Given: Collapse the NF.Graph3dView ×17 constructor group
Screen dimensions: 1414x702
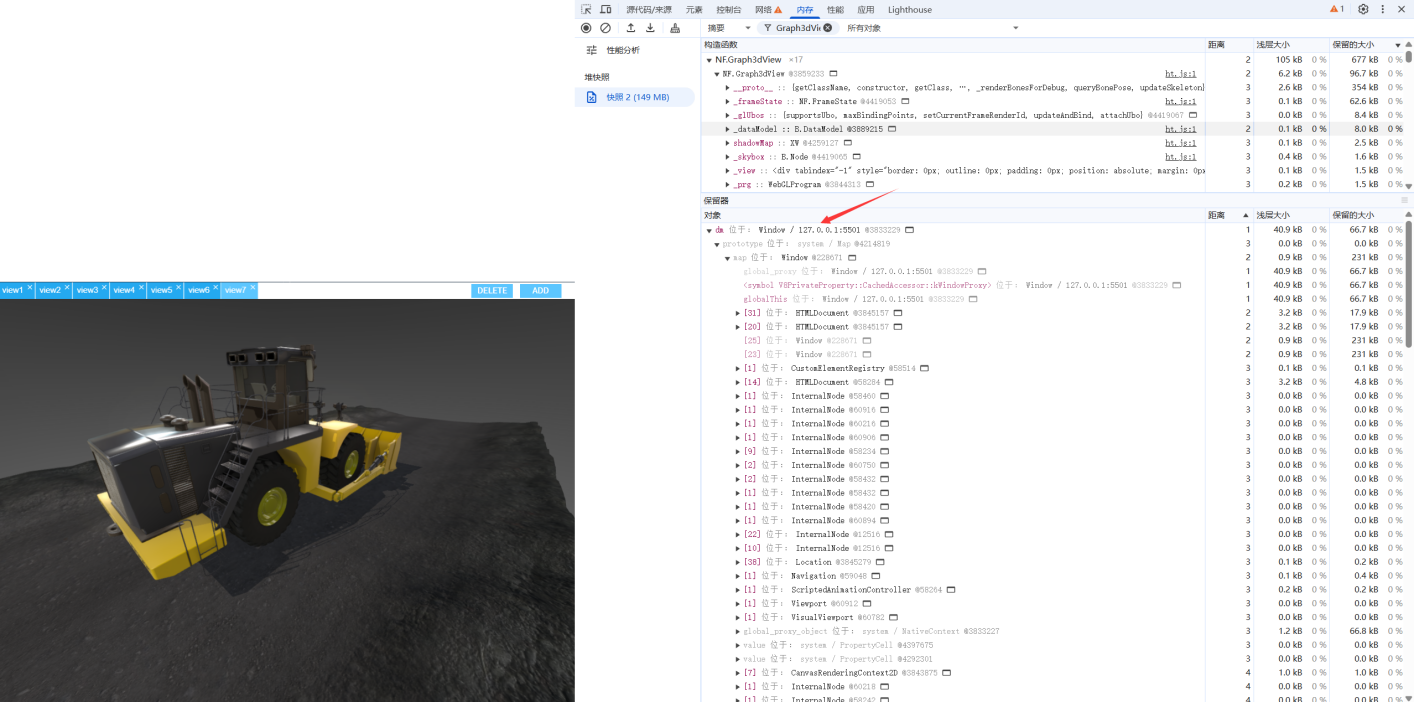Looking at the screenshot, I should coord(709,60).
